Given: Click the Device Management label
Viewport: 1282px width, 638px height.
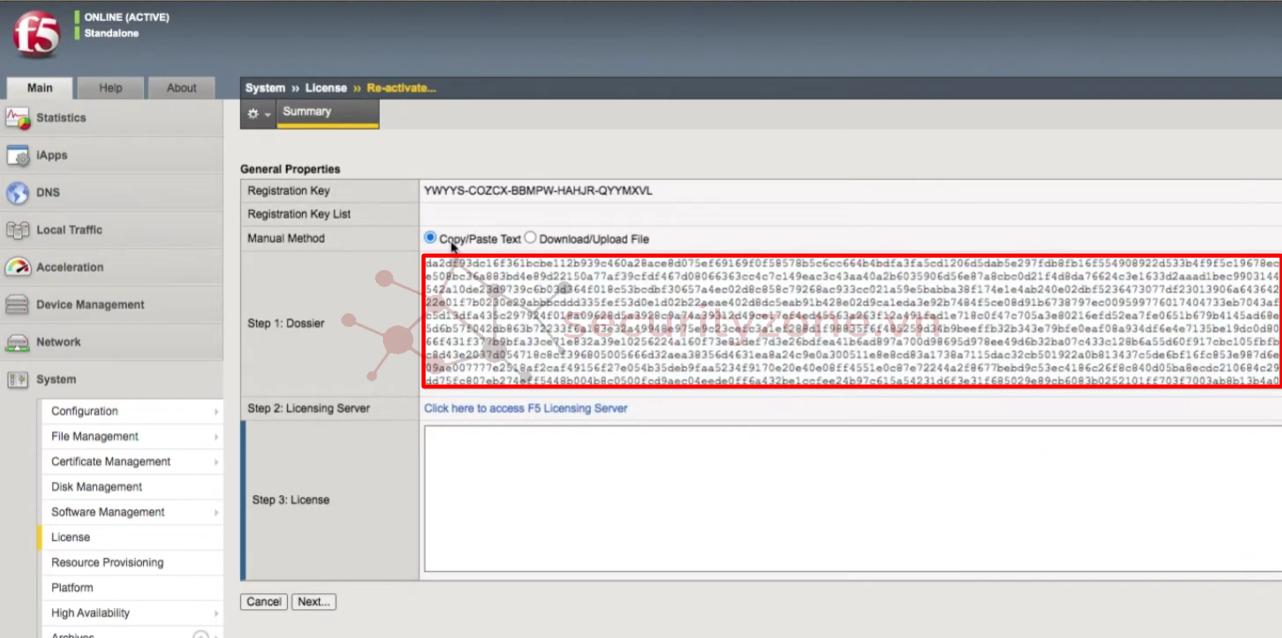Looking at the screenshot, I should tap(90, 305).
